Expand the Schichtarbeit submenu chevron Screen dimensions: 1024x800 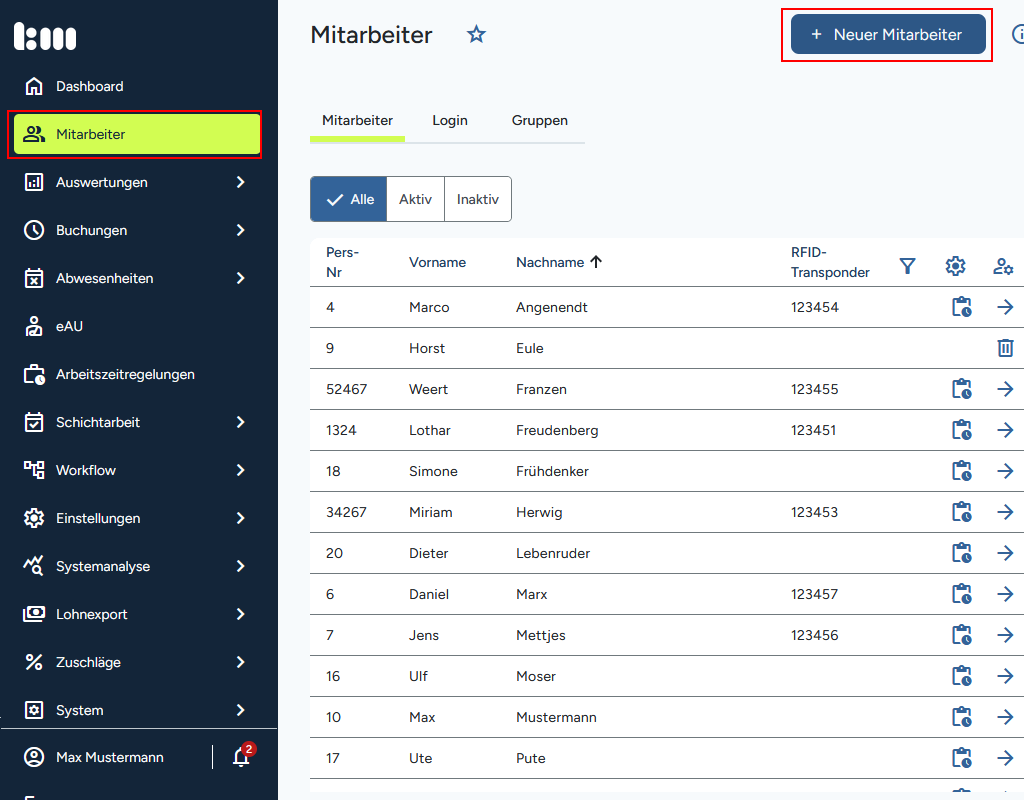click(240, 422)
